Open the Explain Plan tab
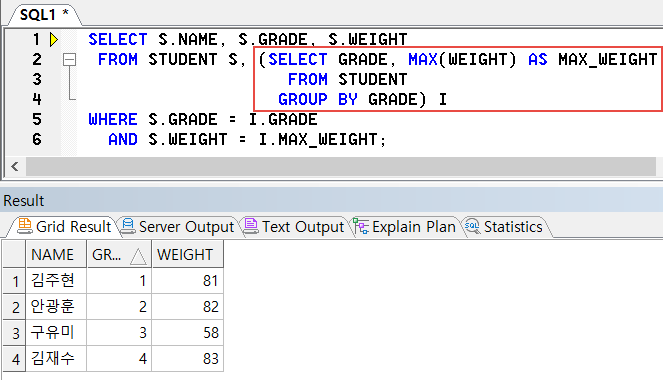 coord(405,227)
